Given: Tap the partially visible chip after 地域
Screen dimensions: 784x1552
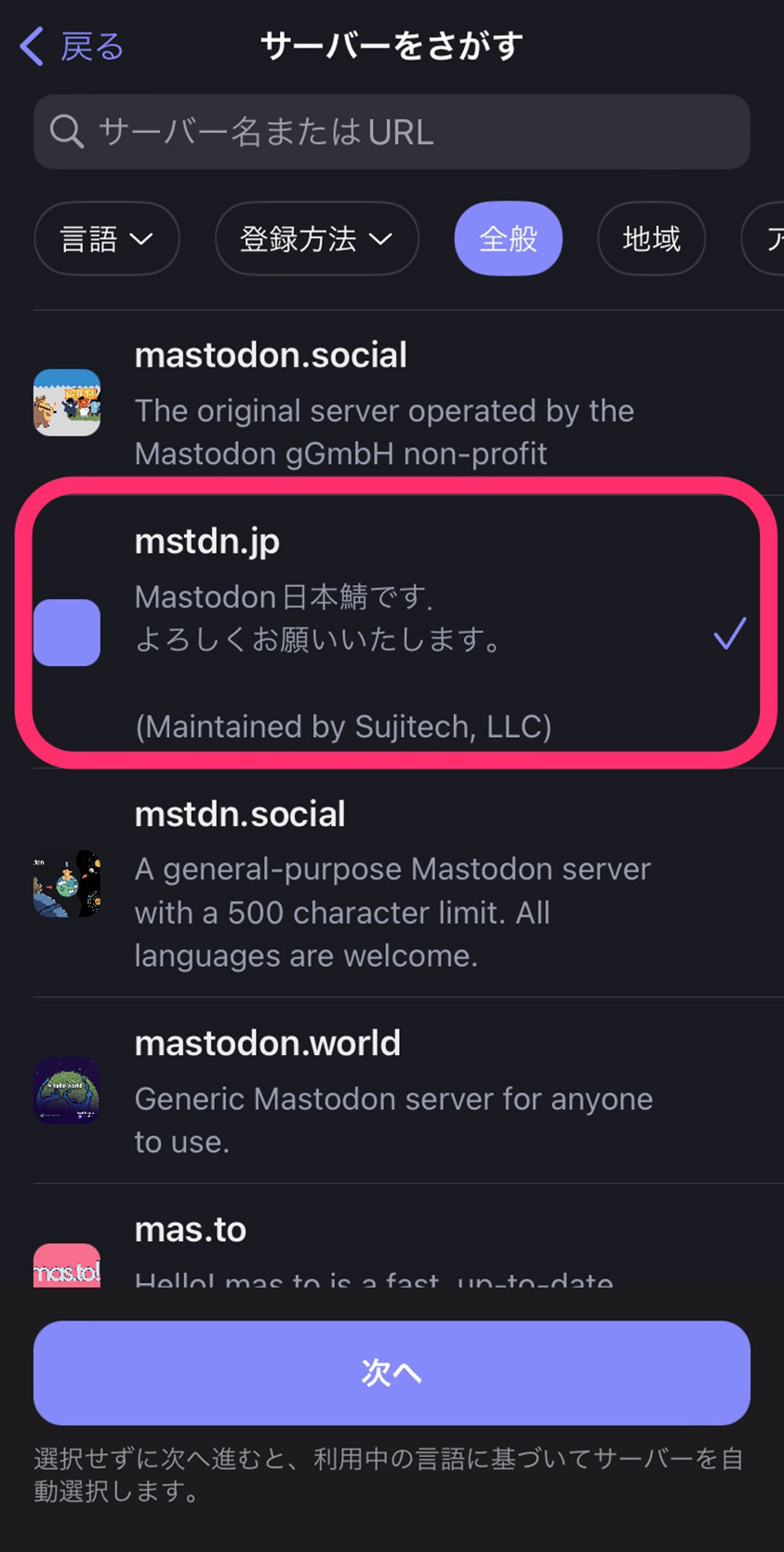Looking at the screenshot, I should pyautogui.click(x=764, y=239).
